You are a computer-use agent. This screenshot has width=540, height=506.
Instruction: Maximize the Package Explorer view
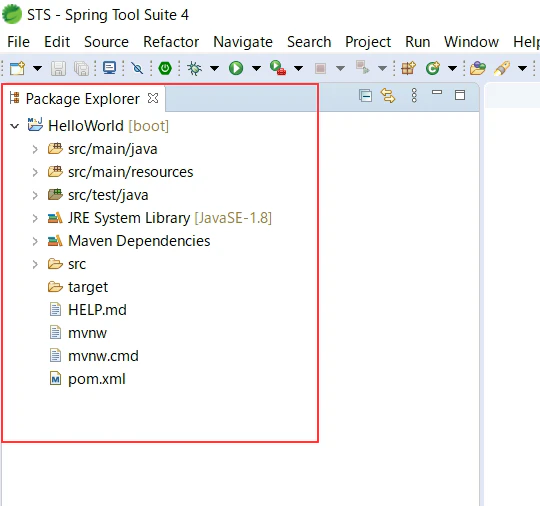tap(460, 95)
